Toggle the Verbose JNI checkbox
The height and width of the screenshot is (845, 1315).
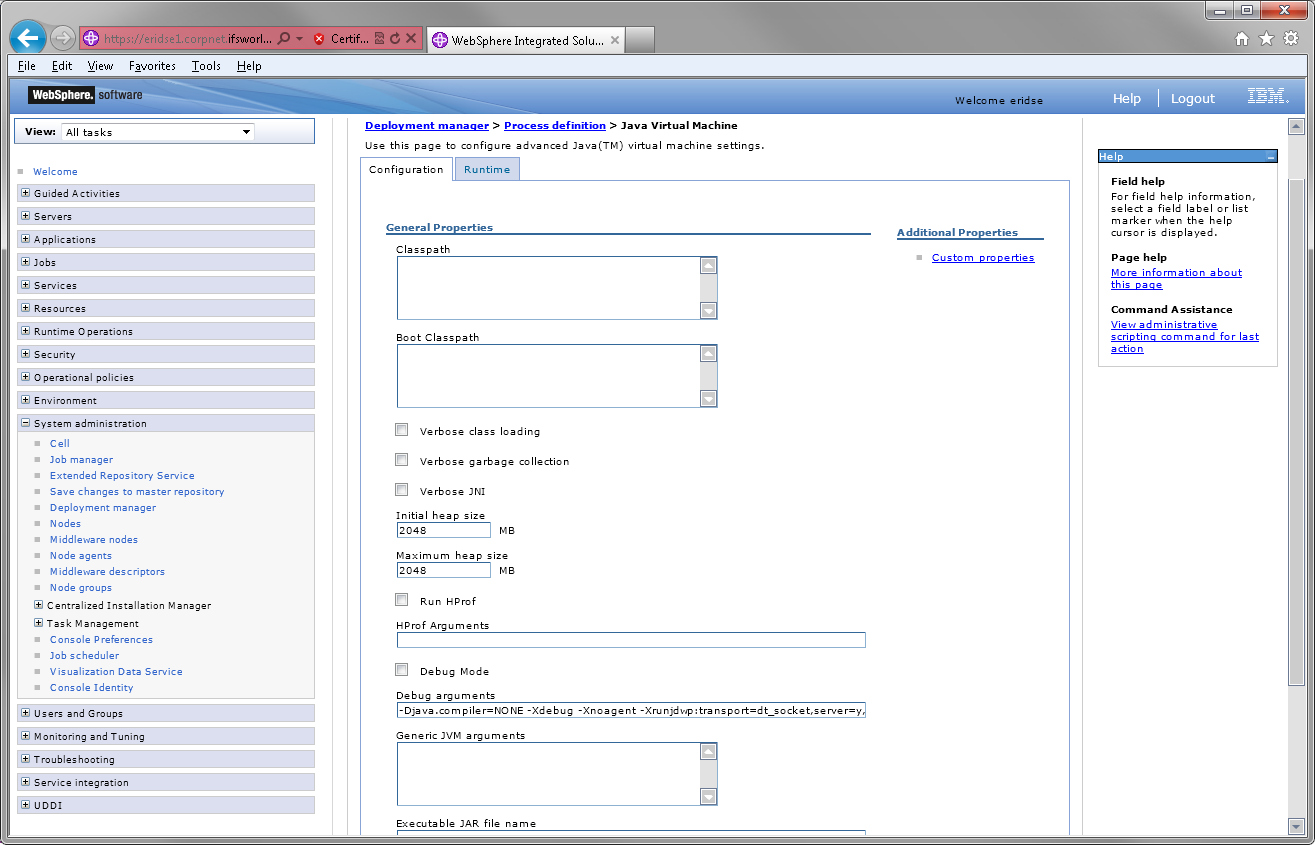point(402,490)
